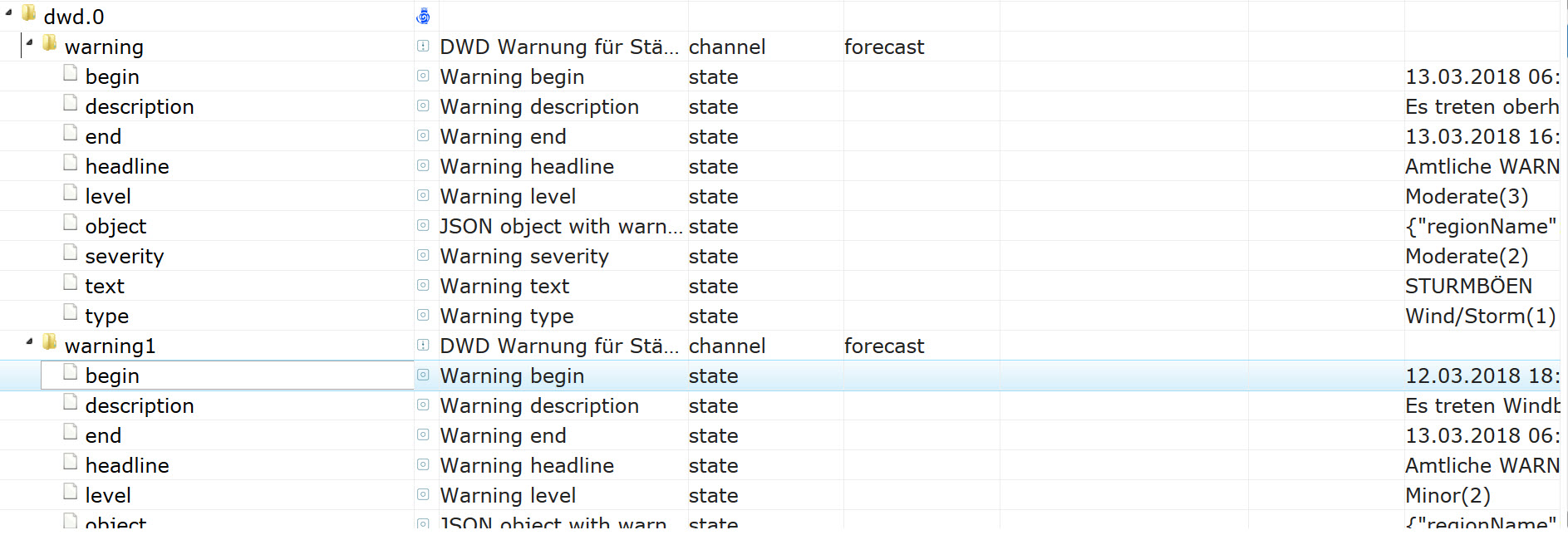Viewport: 1568px width, 535px height.
Task: Collapse the warning1 folder node
Action: (x=29, y=341)
